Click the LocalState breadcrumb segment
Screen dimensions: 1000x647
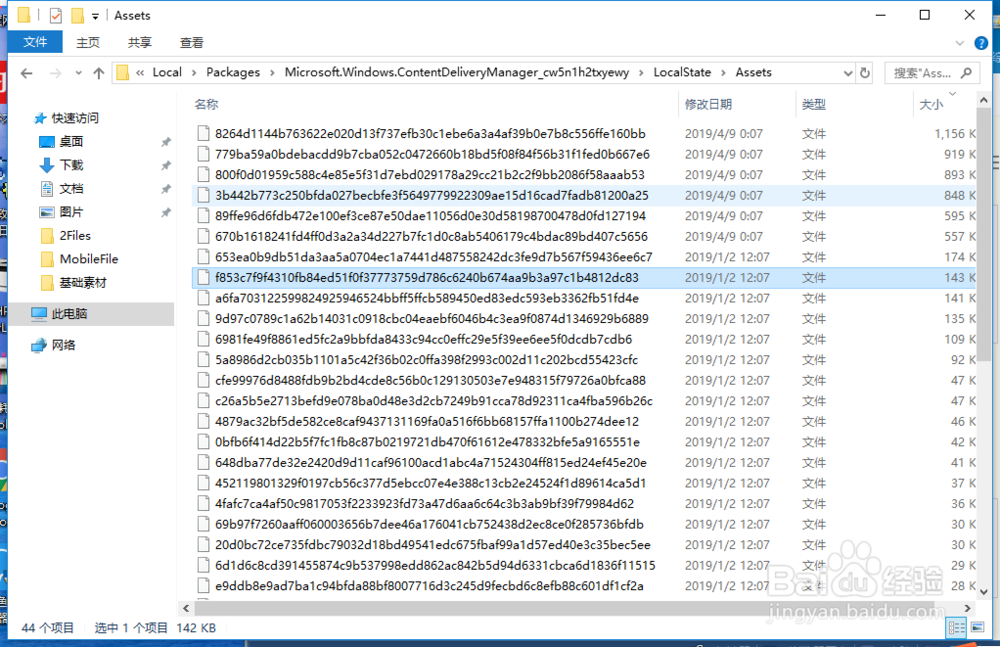682,72
